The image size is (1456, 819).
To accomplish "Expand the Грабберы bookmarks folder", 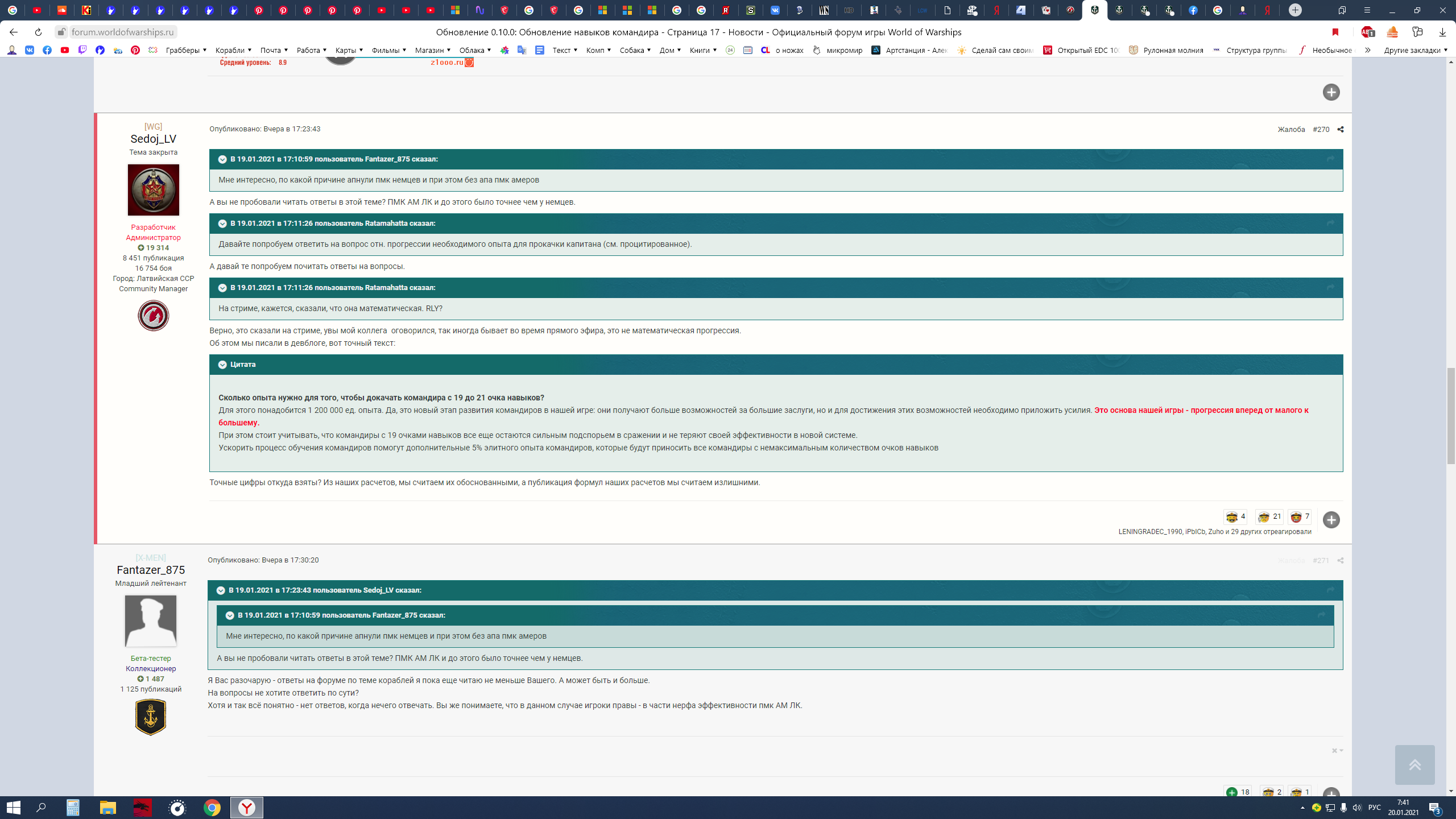I will [186, 50].
